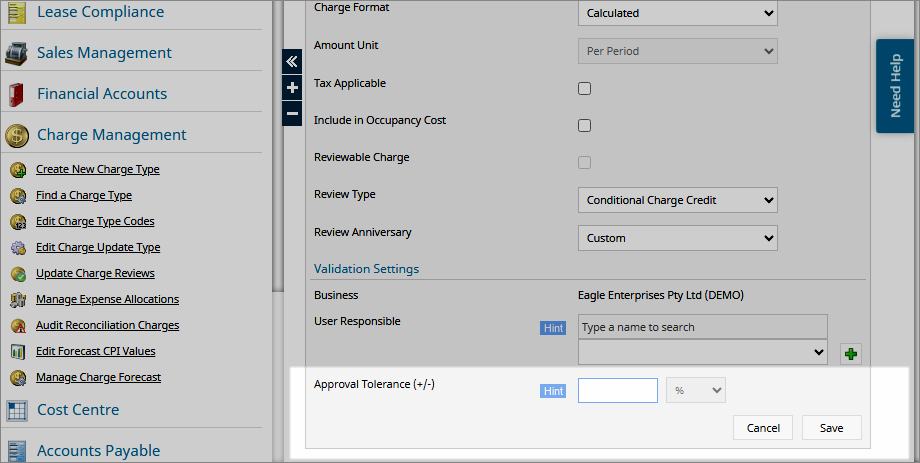Image resolution: width=920 pixels, height=463 pixels.
Task: Click the gear icon beside Edit Charge Update Type
Action: click(x=18, y=248)
